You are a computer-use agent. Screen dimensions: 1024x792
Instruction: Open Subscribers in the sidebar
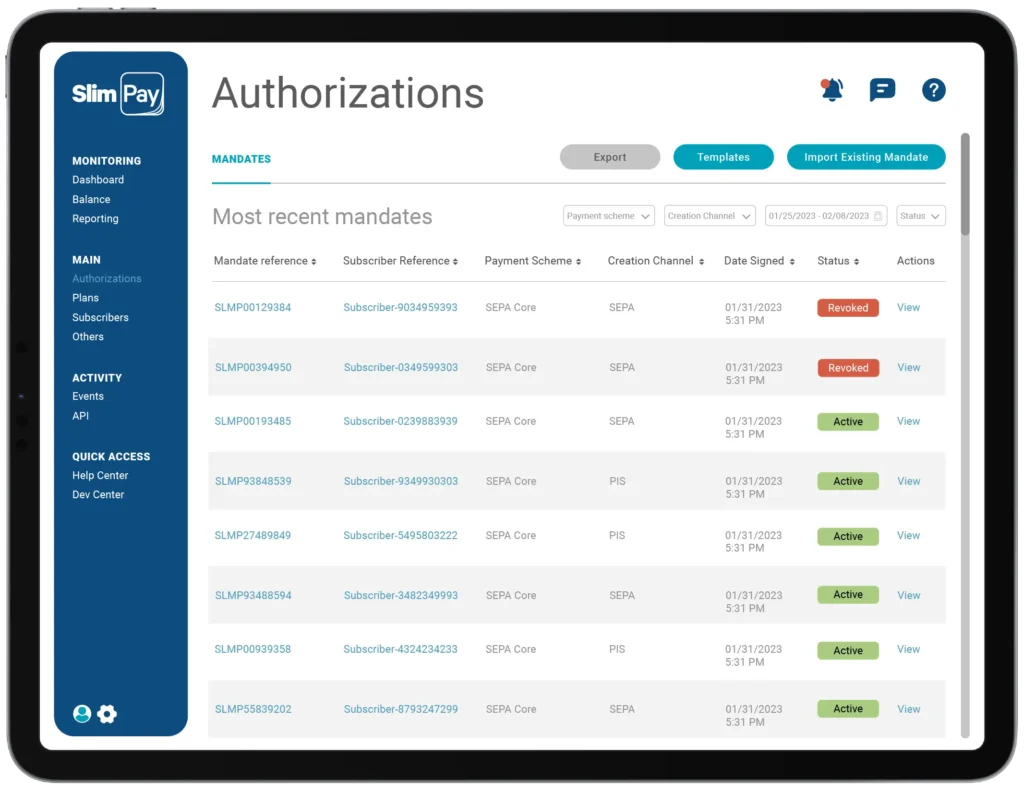point(101,317)
